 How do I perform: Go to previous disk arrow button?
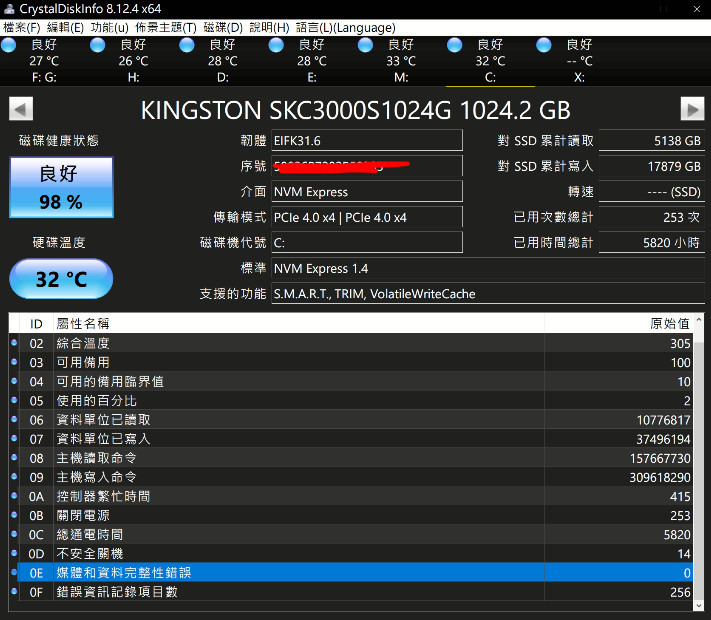click(x=21, y=109)
